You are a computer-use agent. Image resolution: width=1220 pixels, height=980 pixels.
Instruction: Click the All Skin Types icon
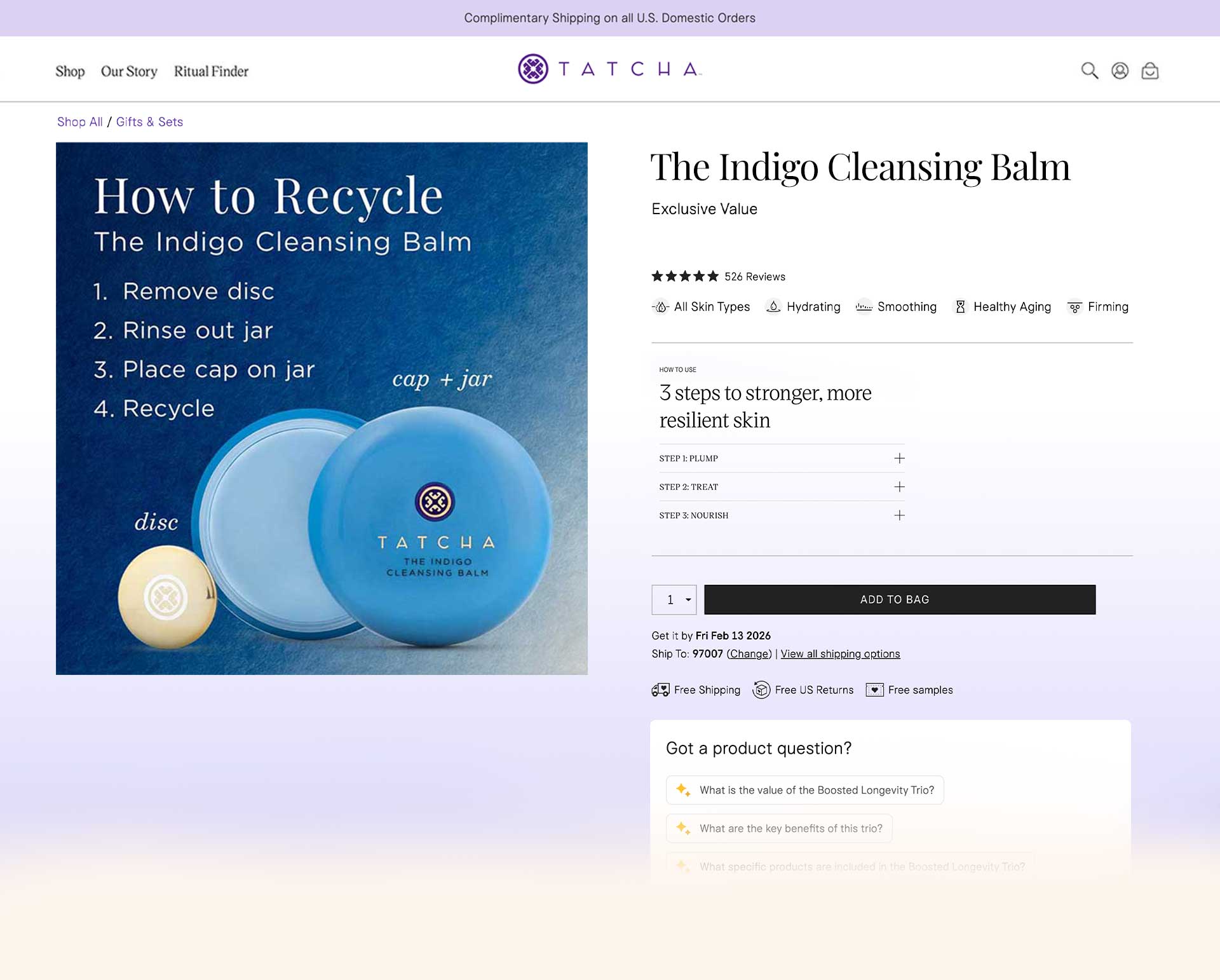click(661, 306)
